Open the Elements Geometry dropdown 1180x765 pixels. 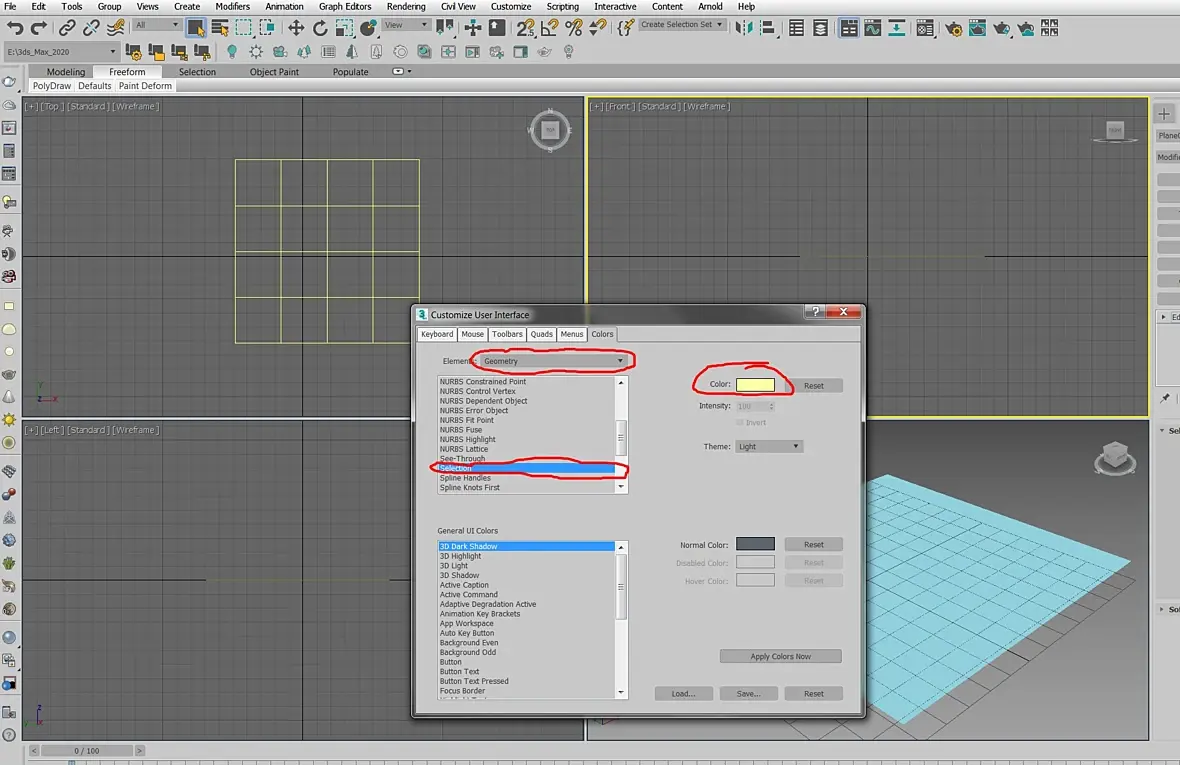pyautogui.click(x=556, y=361)
